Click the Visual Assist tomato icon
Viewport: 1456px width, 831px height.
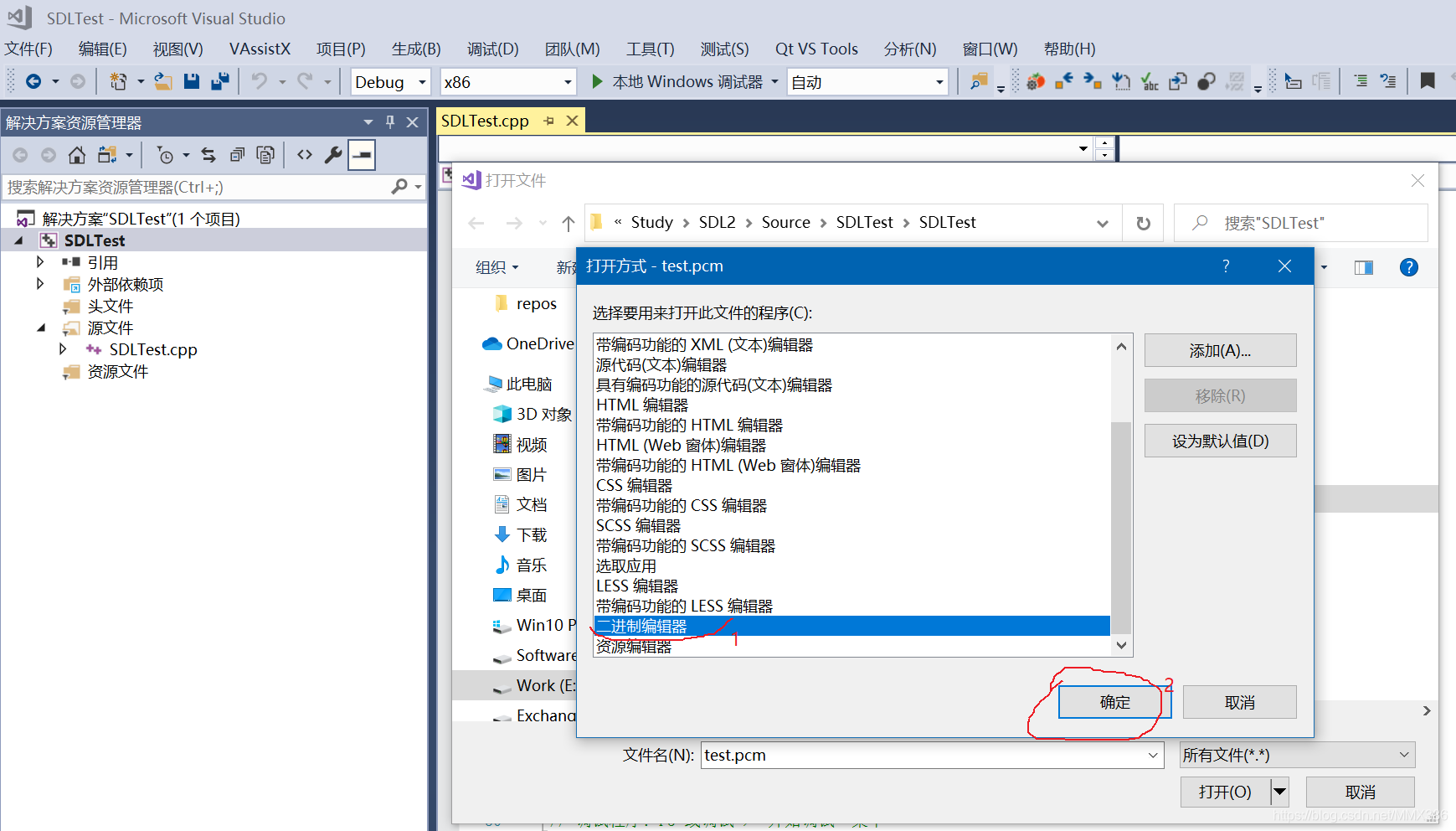tap(1036, 81)
